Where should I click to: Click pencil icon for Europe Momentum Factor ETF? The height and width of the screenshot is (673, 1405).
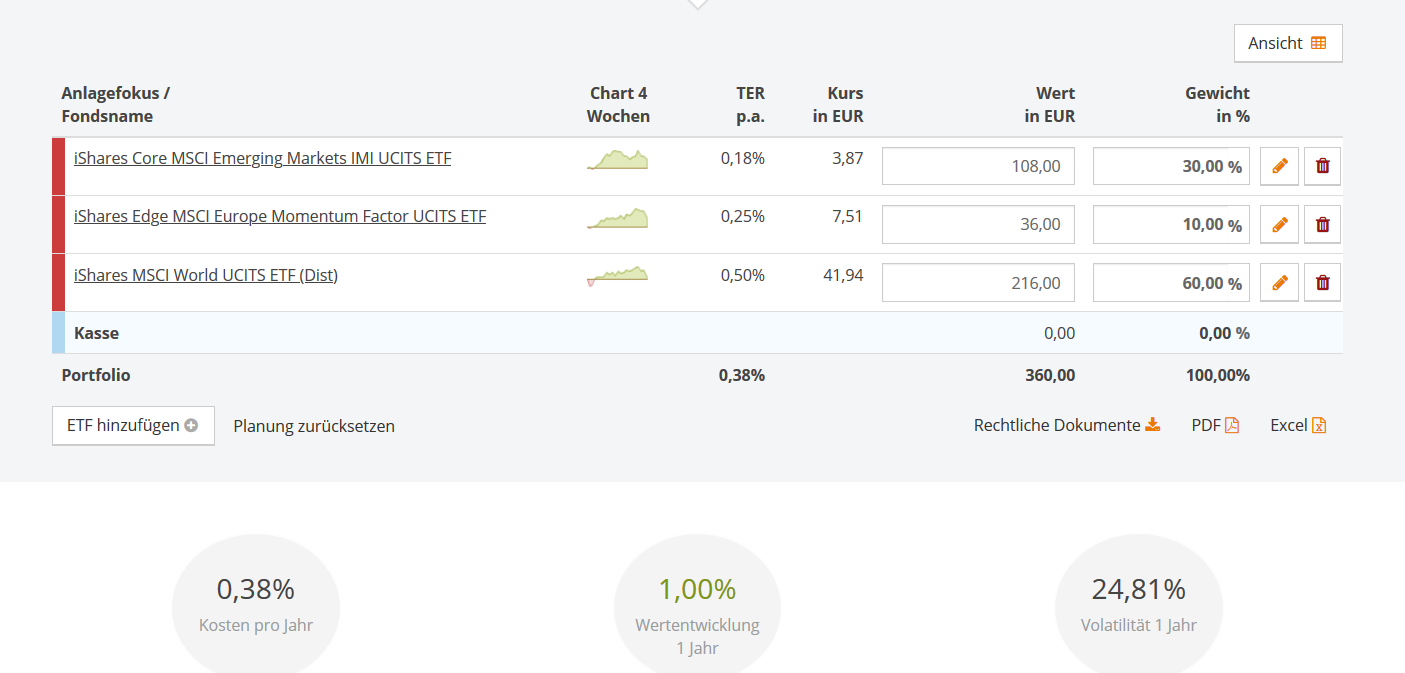(1279, 224)
